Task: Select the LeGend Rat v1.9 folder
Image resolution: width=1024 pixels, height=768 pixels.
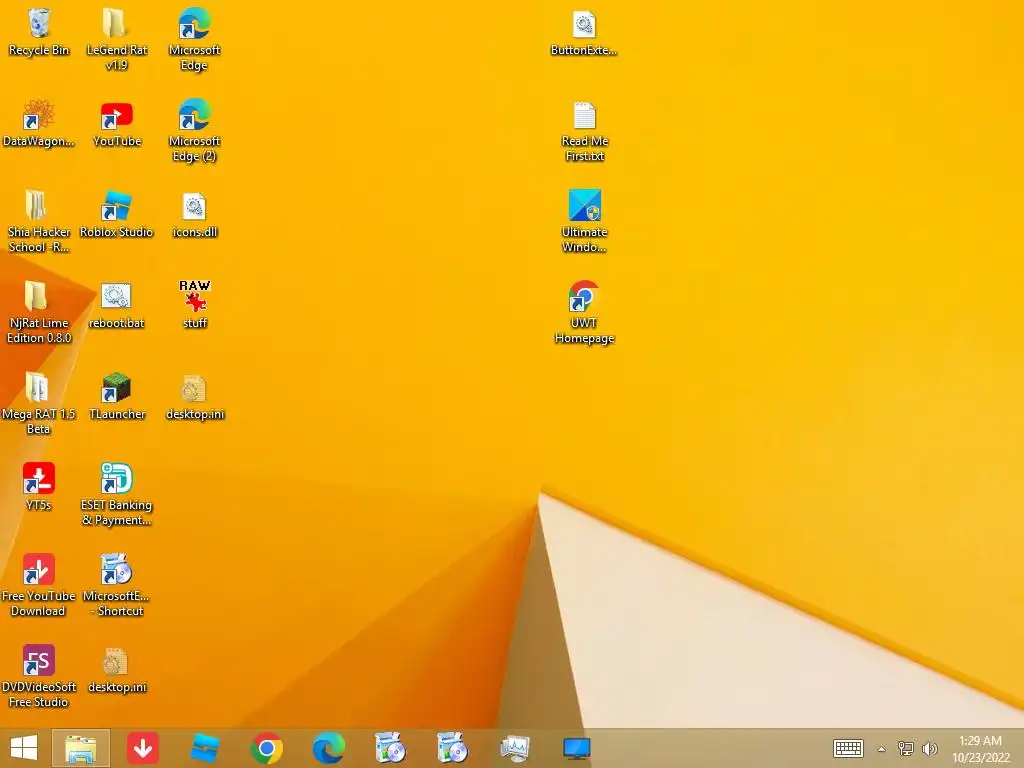Action: [x=116, y=39]
